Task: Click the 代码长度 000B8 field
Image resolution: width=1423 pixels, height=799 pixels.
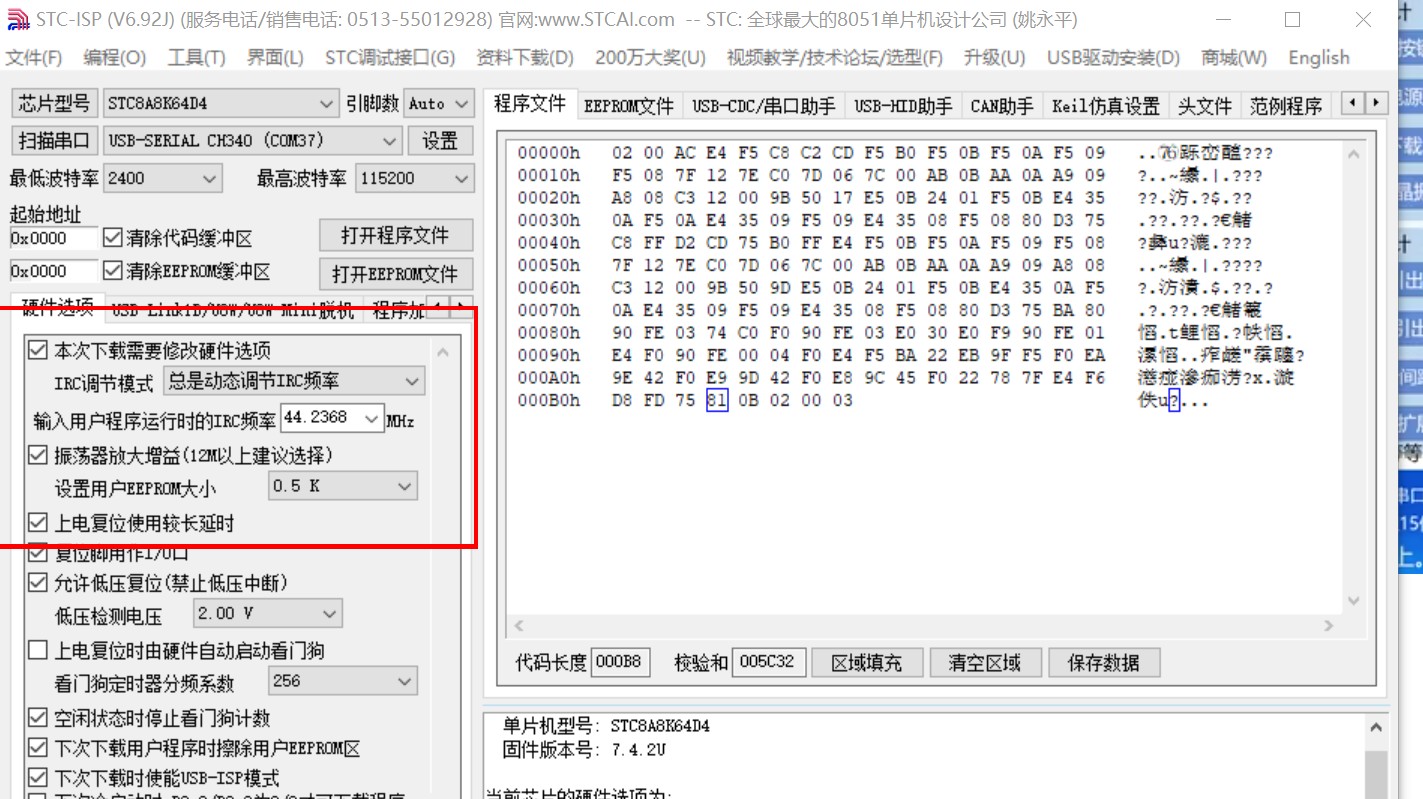Action: point(620,662)
